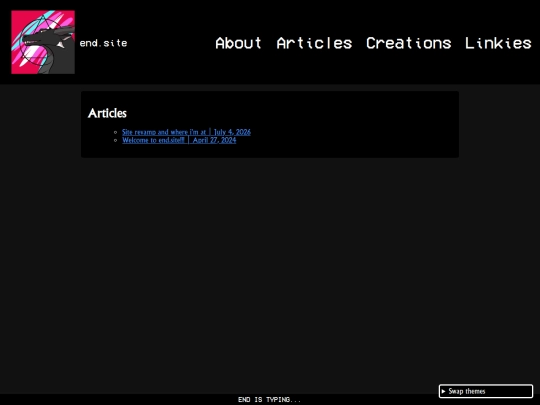This screenshot has height=405, width=540.
Task: Click the "END IS TYPING..." footer text
Action: [x=269, y=399]
